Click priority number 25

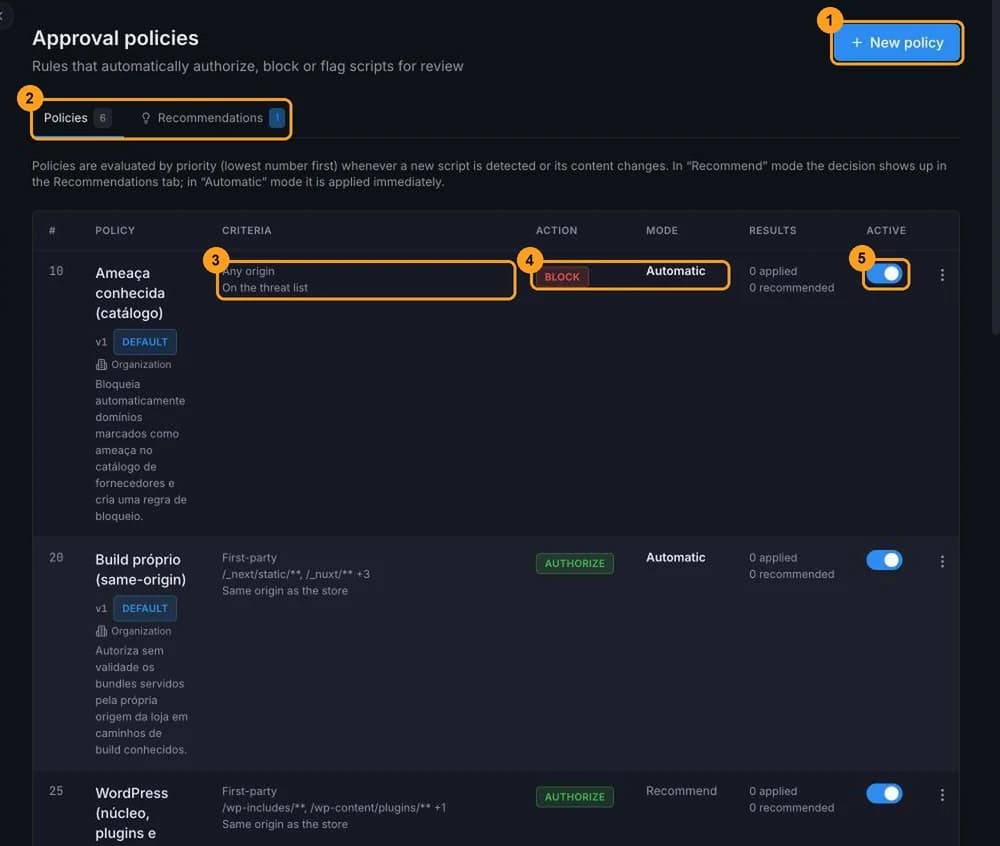click(x=56, y=791)
